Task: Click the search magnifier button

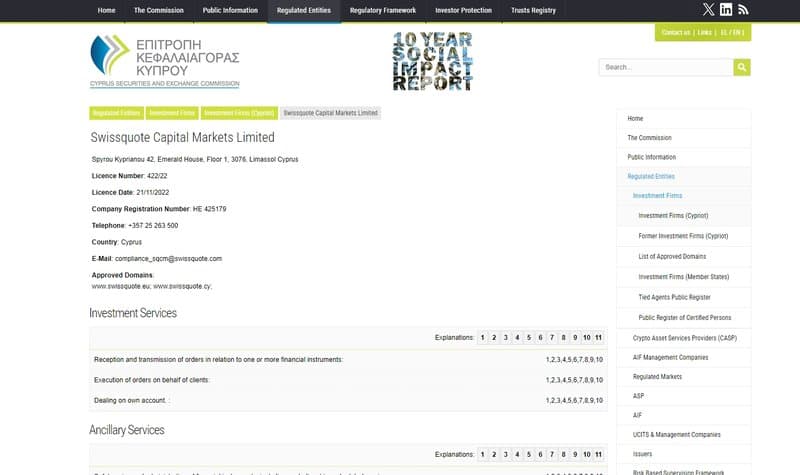Action: tap(741, 67)
